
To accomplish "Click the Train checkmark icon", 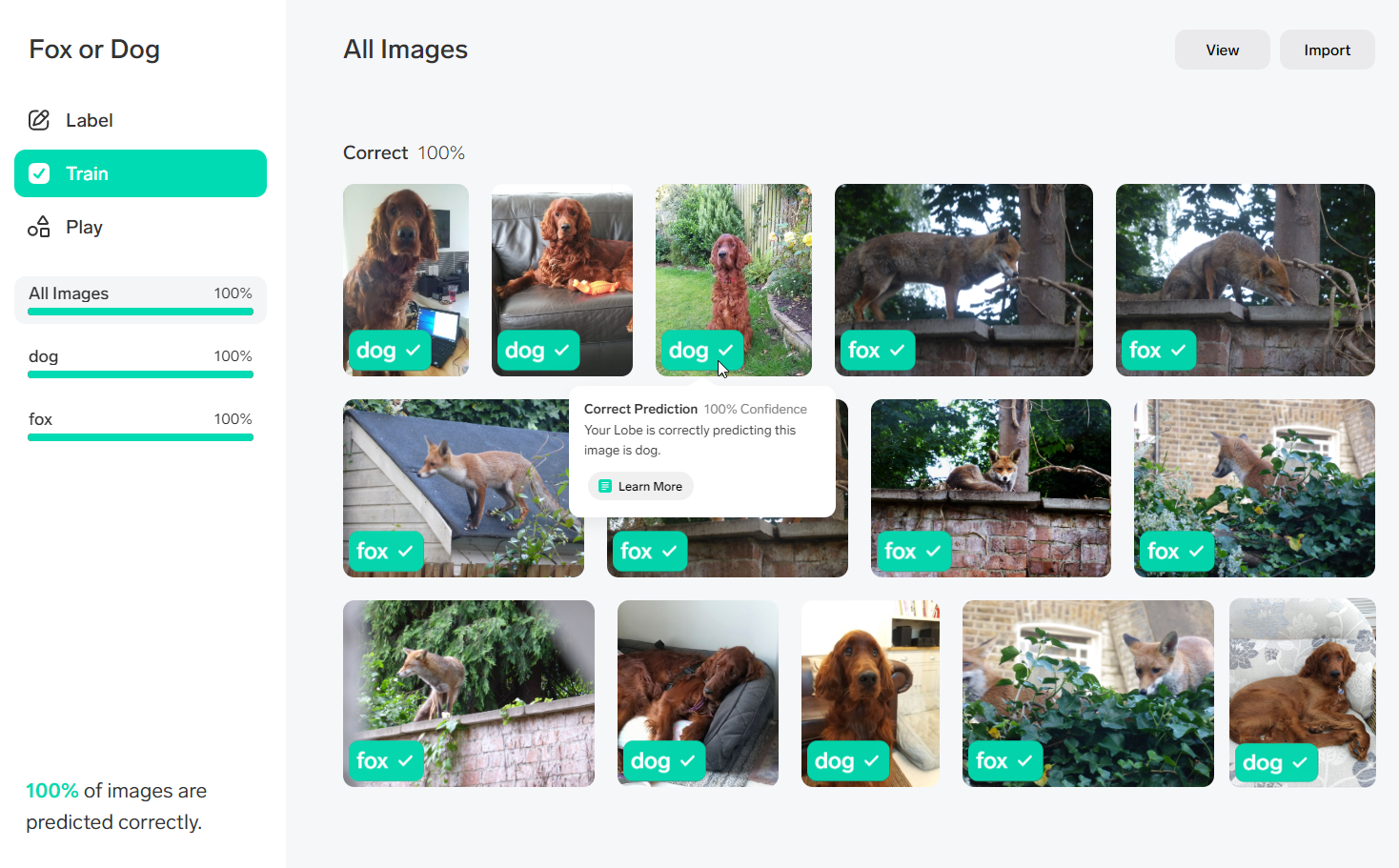I will (x=39, y=173).
